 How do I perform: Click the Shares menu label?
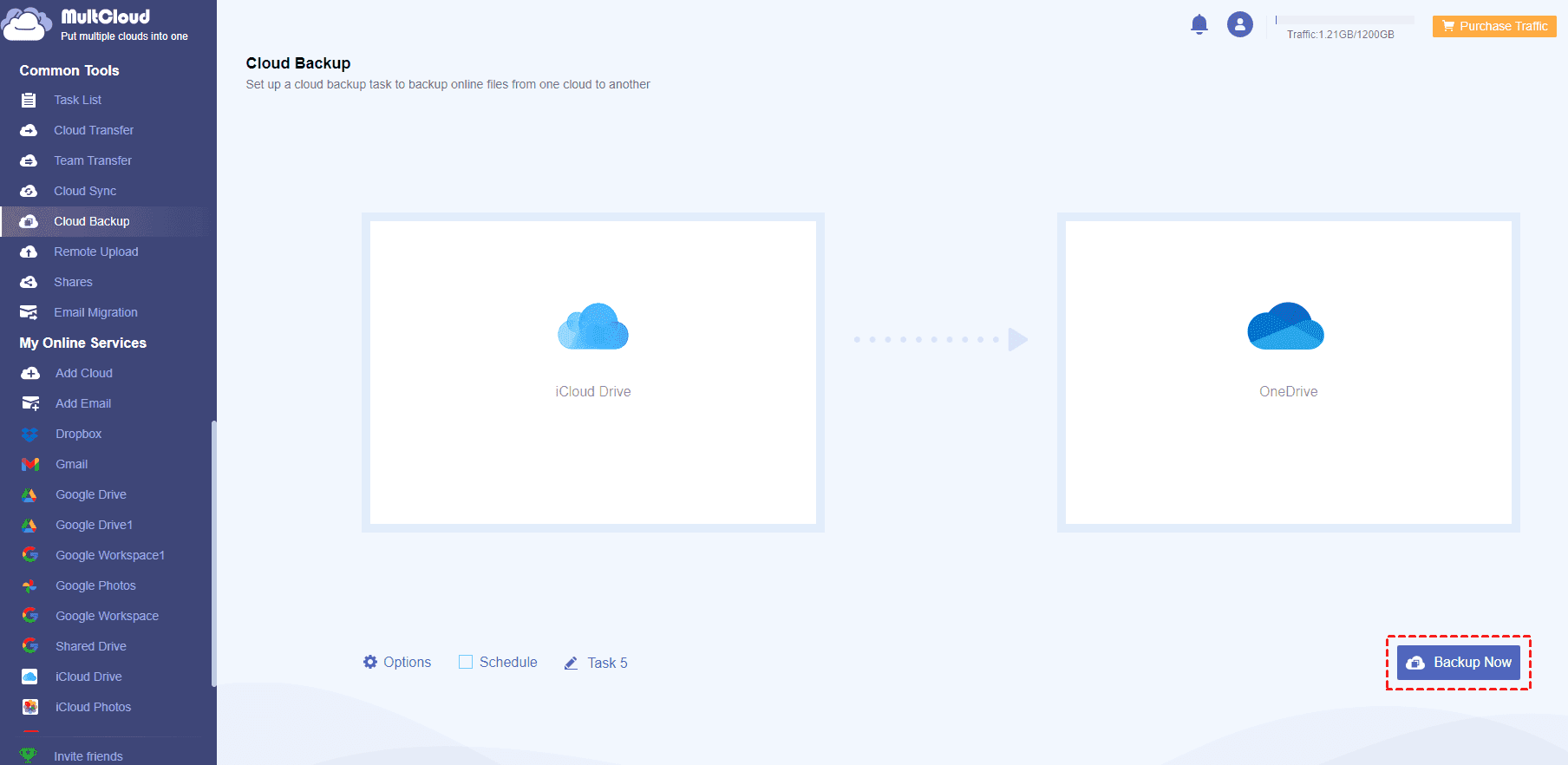tap(73, 282)
